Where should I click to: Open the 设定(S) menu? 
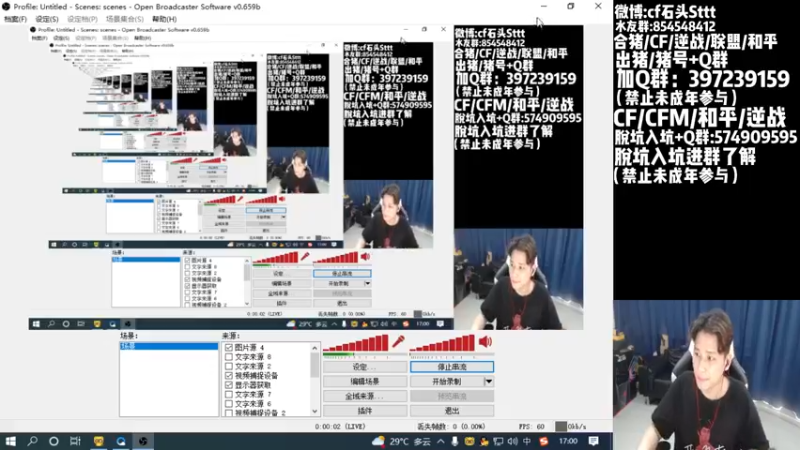[46, 19]
